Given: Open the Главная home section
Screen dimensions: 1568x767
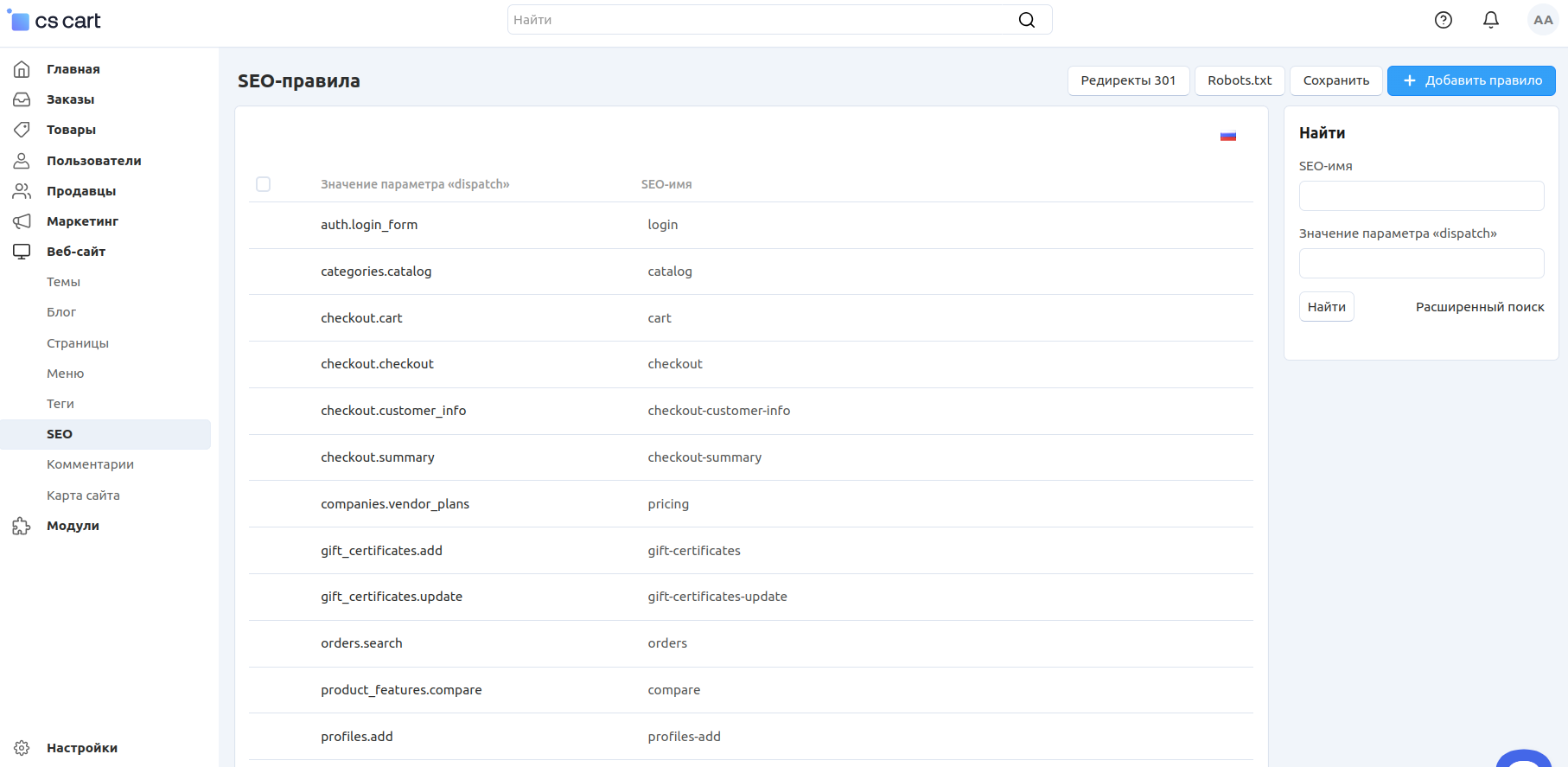Looking at the screenshot, I should click(73, 69).
